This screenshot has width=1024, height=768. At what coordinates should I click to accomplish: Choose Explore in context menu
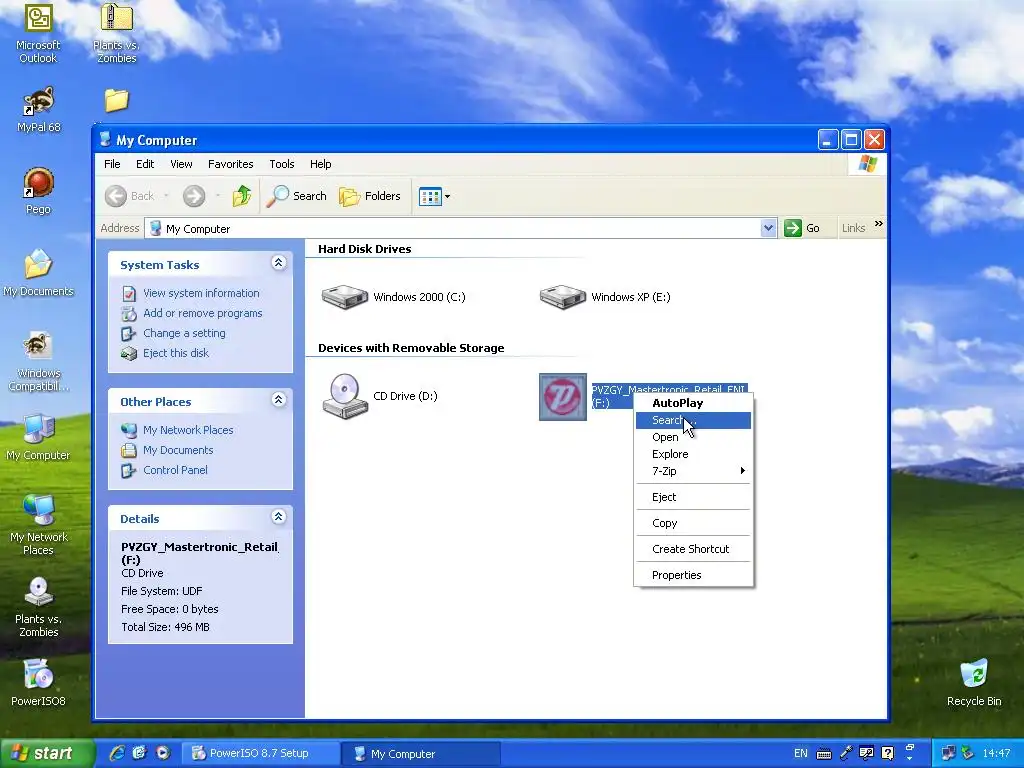694,454
